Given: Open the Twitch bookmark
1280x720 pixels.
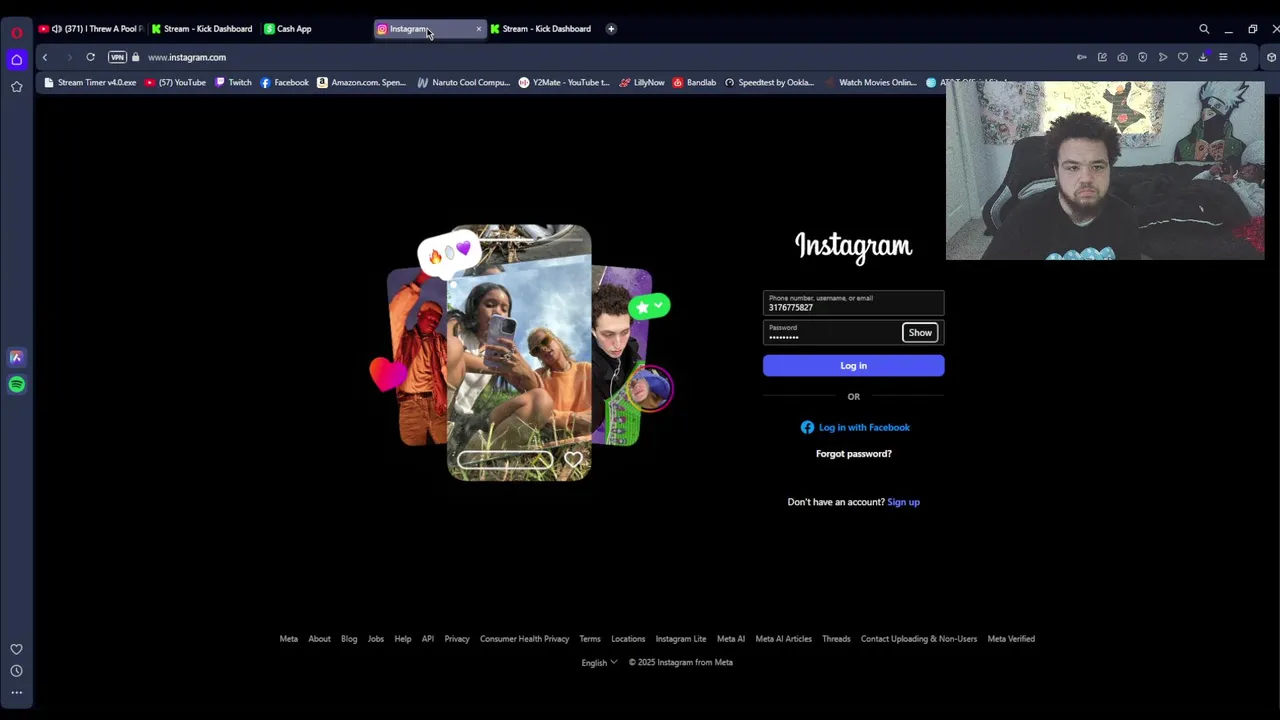Looking at the screenshot, I should point(234,83).
